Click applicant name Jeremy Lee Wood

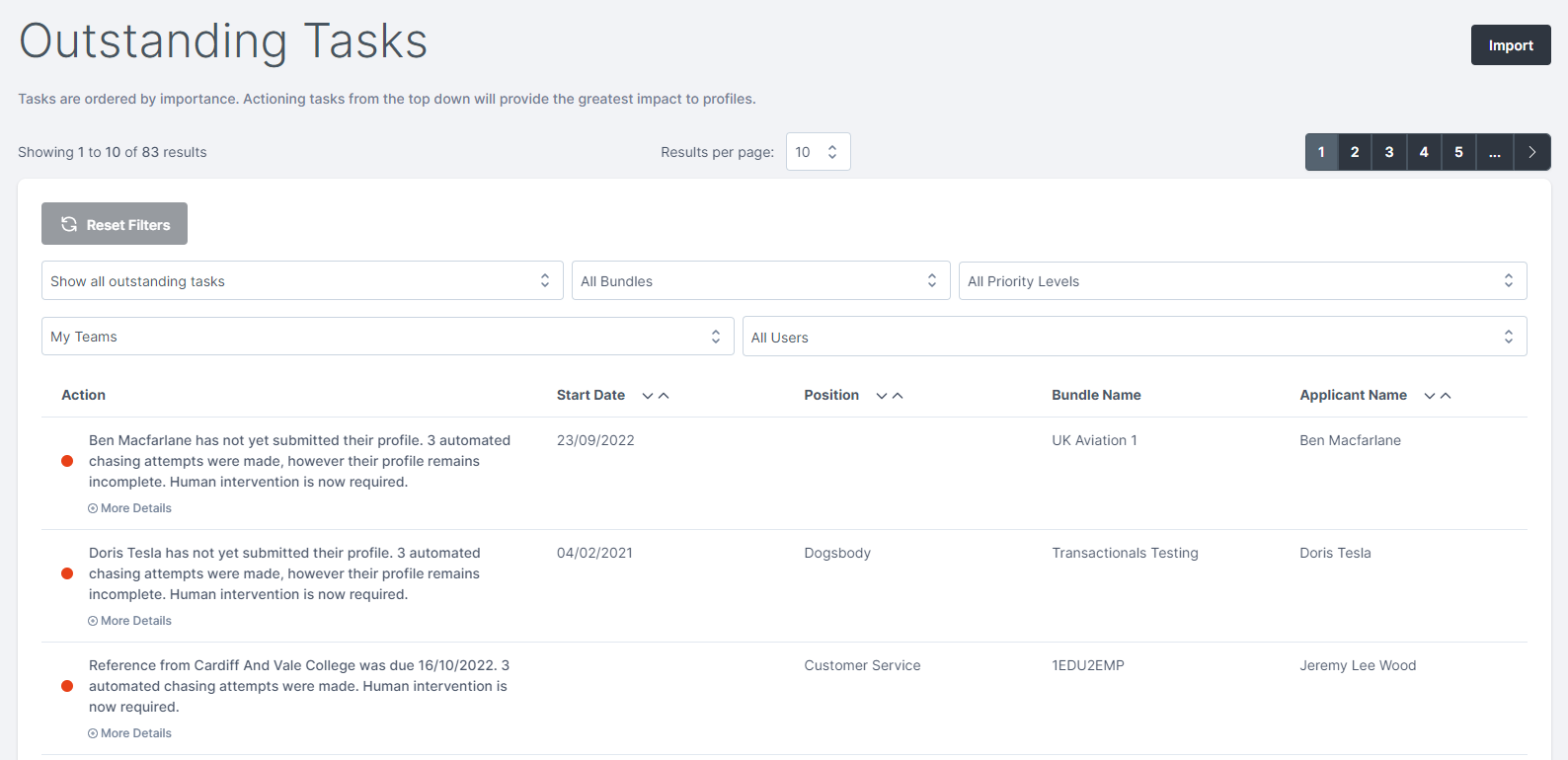tap(1358, 665)
